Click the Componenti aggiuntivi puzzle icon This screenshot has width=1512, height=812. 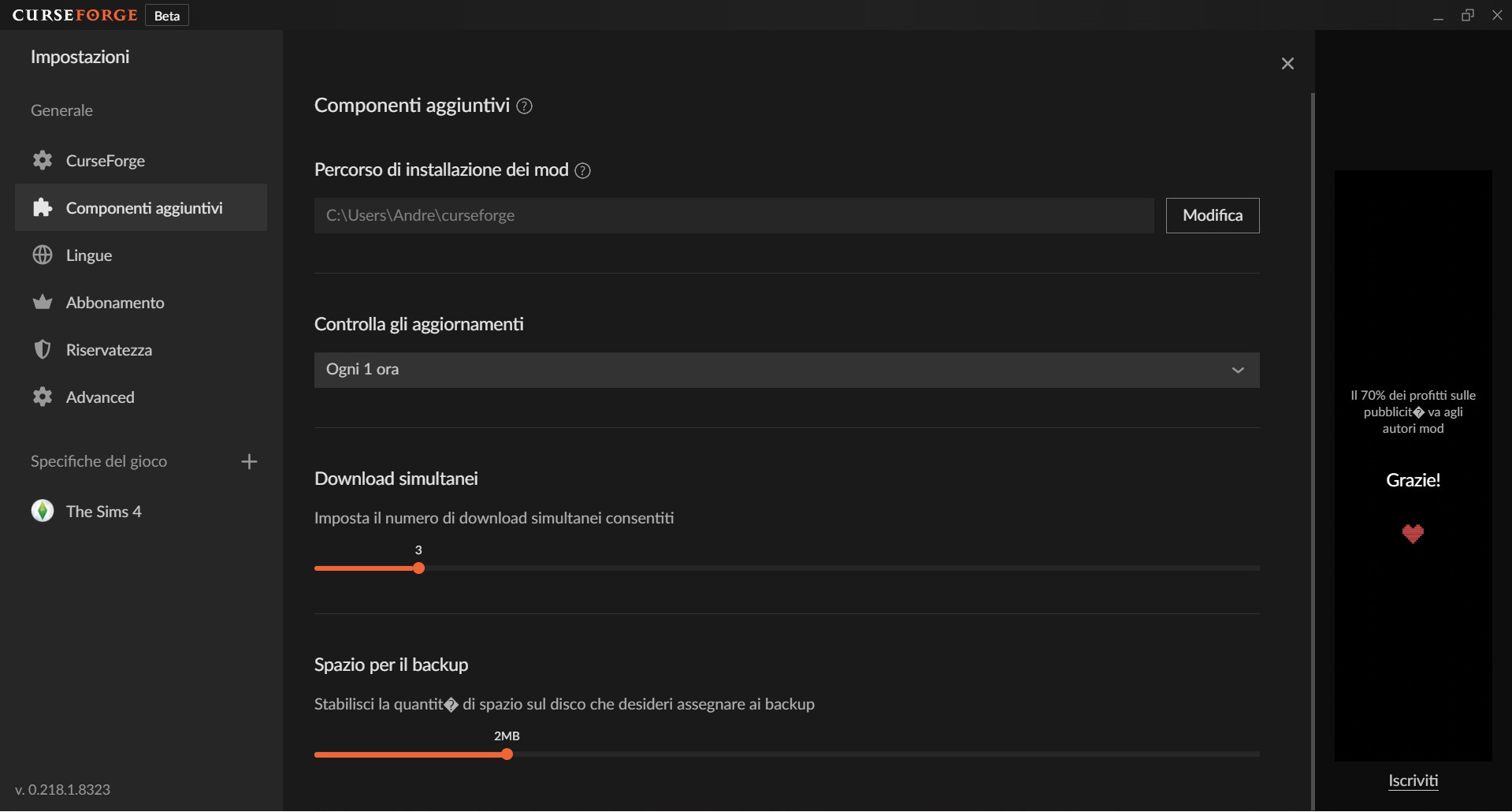tap(43, 208)
